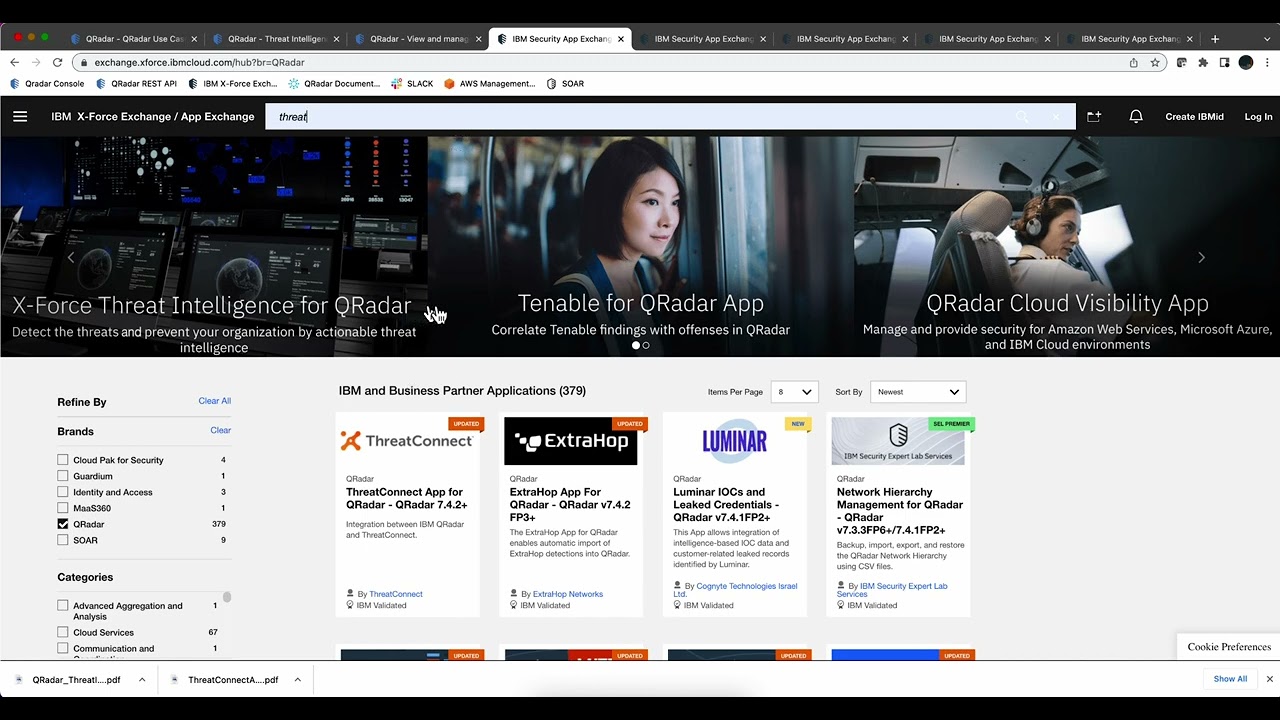Open ThreatConnect App for QRadar title

407,499
